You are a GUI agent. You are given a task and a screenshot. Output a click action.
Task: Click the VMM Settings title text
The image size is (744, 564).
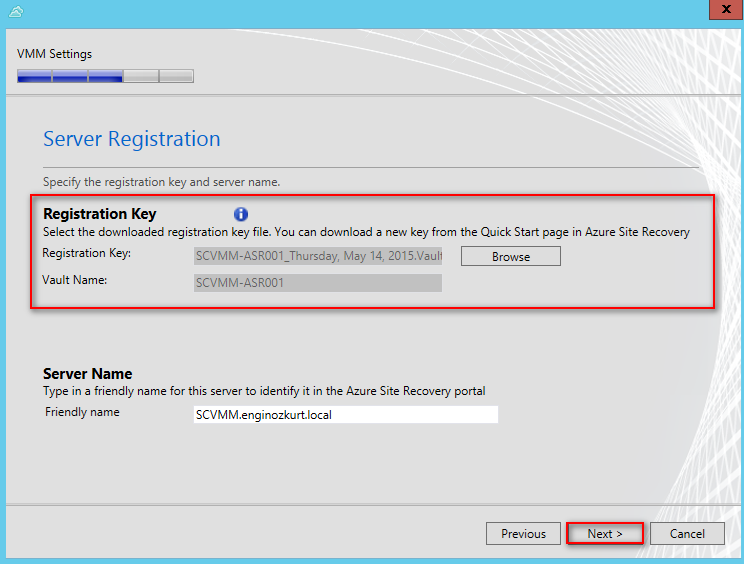55,54
